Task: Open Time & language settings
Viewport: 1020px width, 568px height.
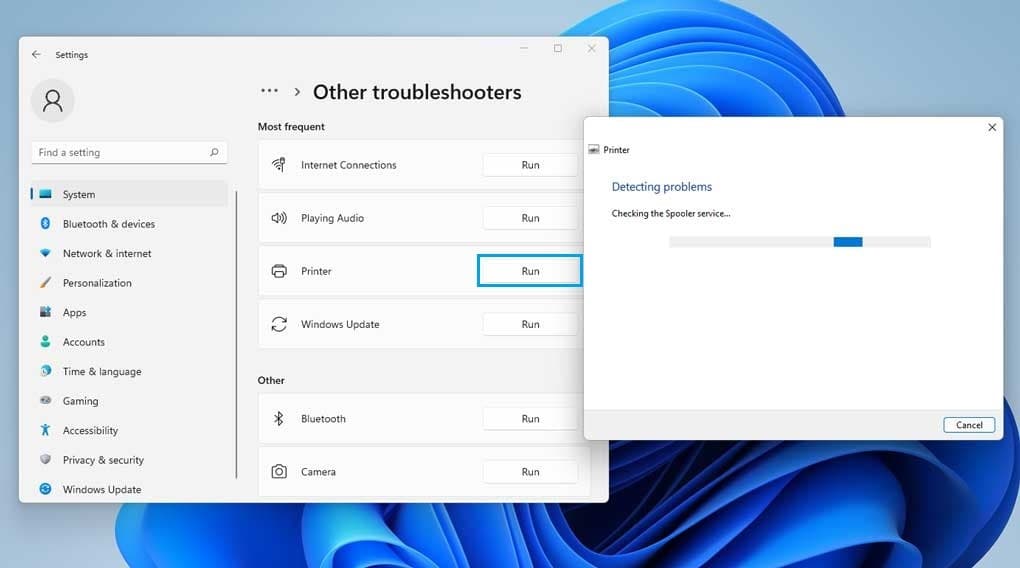Action: click(x=129, y=371)
